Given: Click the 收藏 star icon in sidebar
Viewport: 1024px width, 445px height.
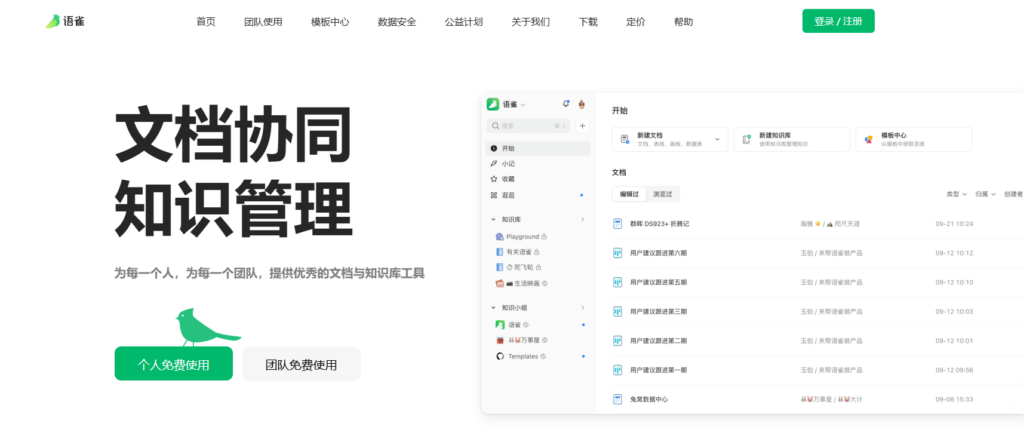Looking at the screenshot, I should tap(493, 179).
